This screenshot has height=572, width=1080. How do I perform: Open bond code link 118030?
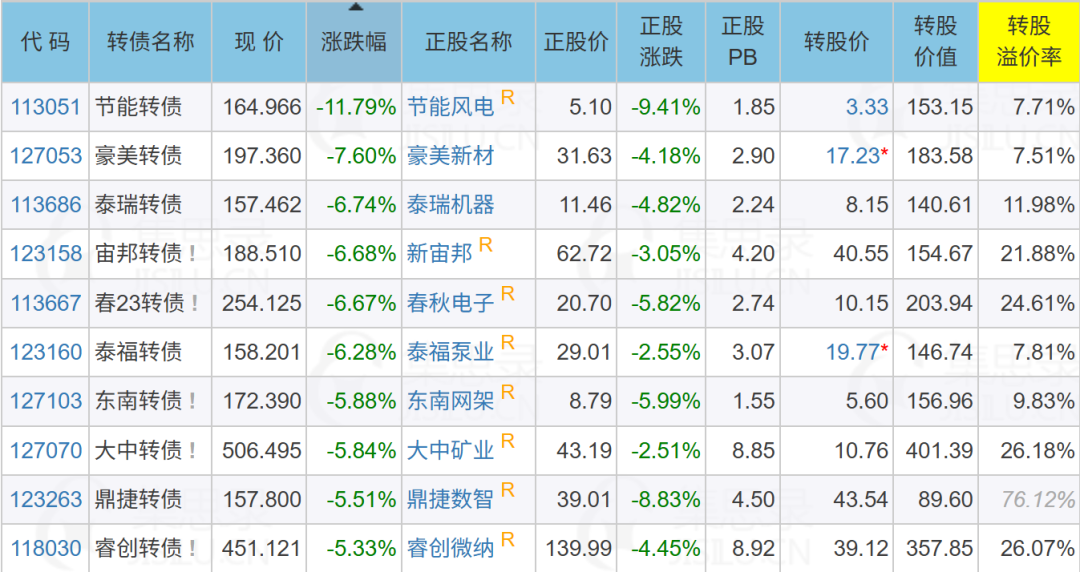(x=45, y=549)
